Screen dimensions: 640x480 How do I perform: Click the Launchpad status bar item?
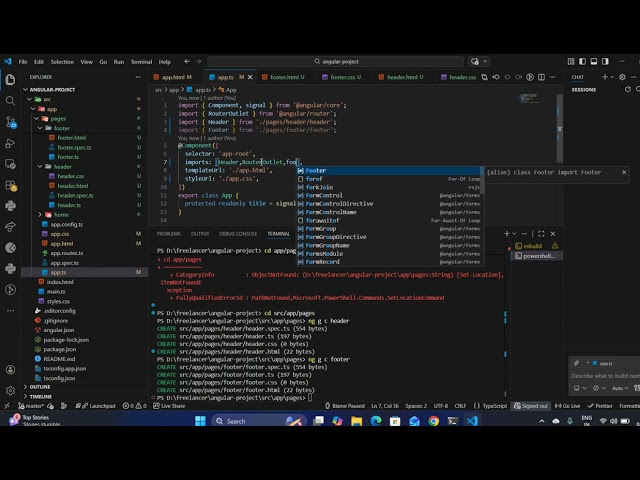(x=96, y=406)
